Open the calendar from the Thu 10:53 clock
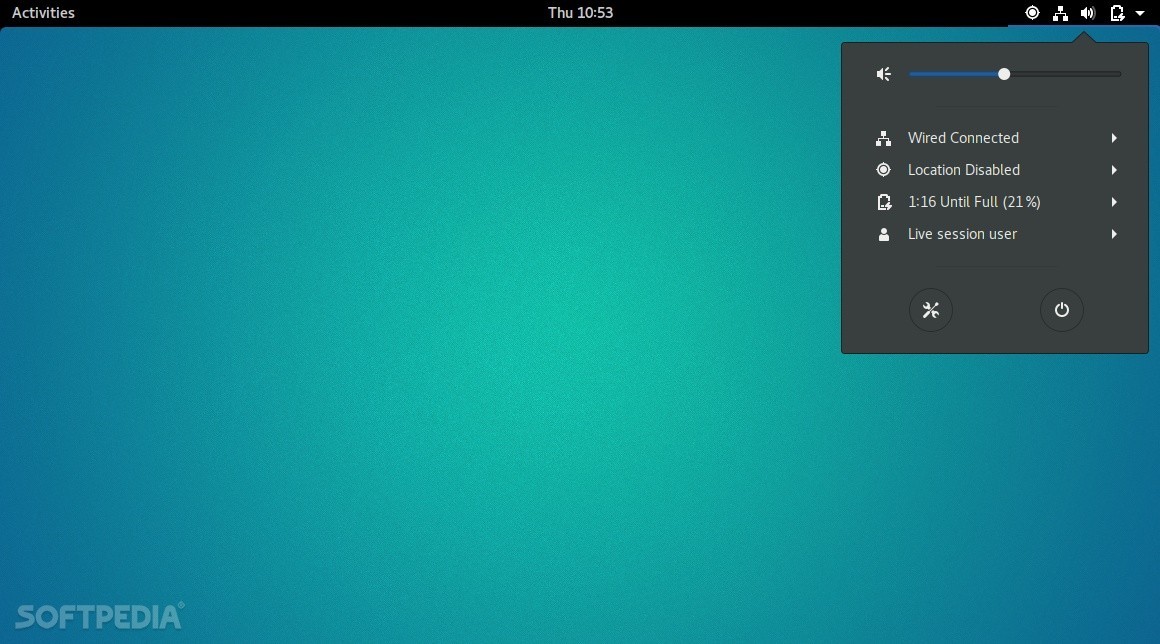 click(580, 13)
